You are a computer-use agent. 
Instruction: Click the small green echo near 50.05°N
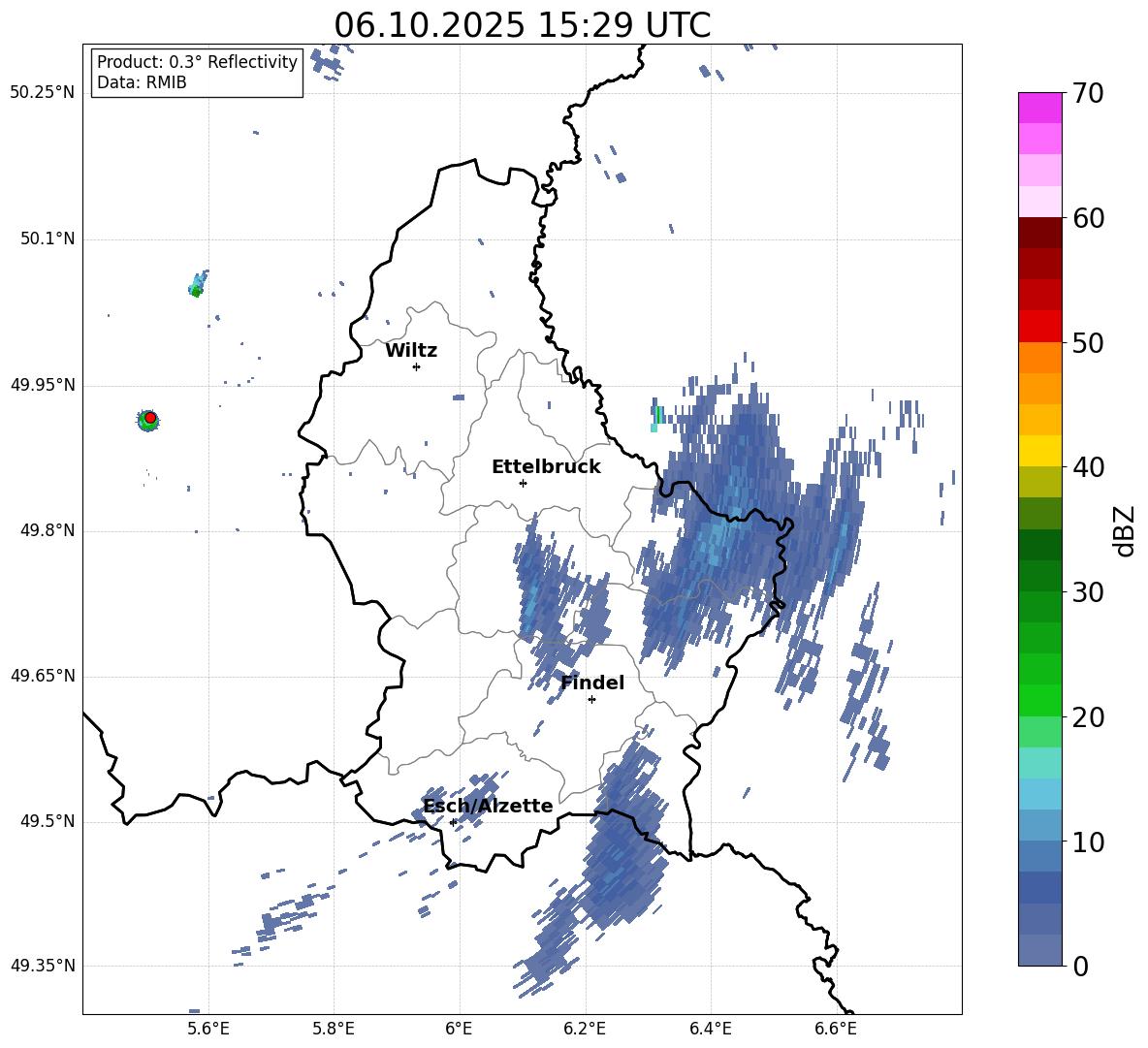[197, 287]
